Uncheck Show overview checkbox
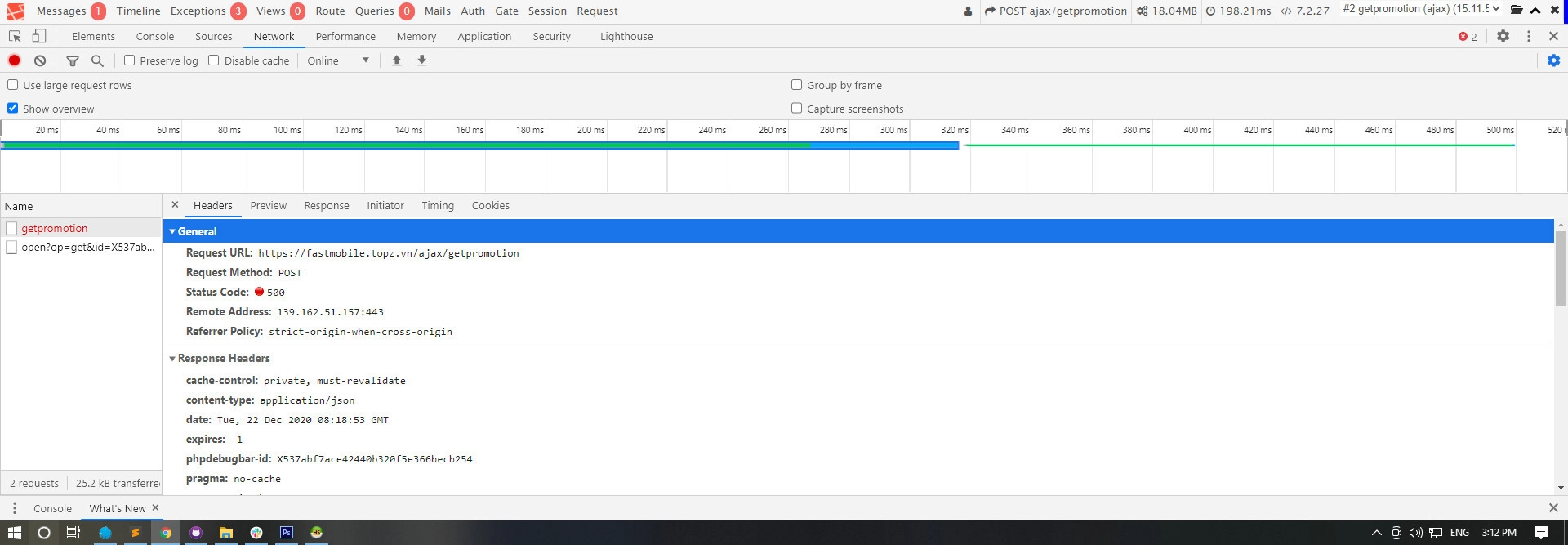This screenshot has width=1568, height=545. (x=13, y=108)
